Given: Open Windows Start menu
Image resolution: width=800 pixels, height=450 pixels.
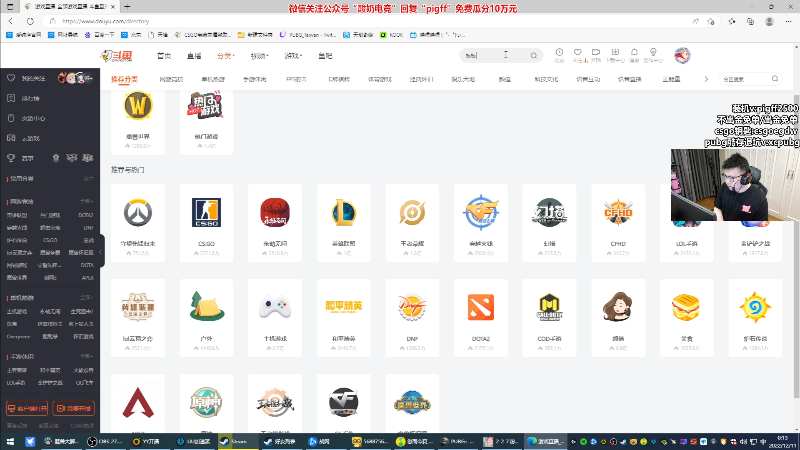Looking at the screenshot, I should (10, 441).
